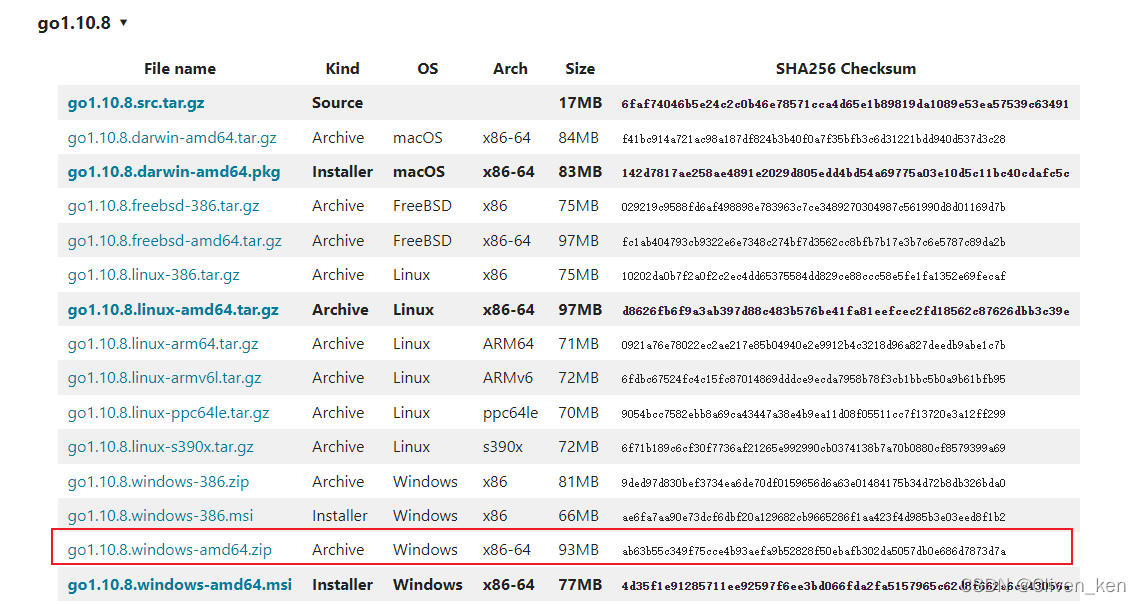
Task: Open go1.10.8.windows-386.zip download
Action: pos(158,482)
